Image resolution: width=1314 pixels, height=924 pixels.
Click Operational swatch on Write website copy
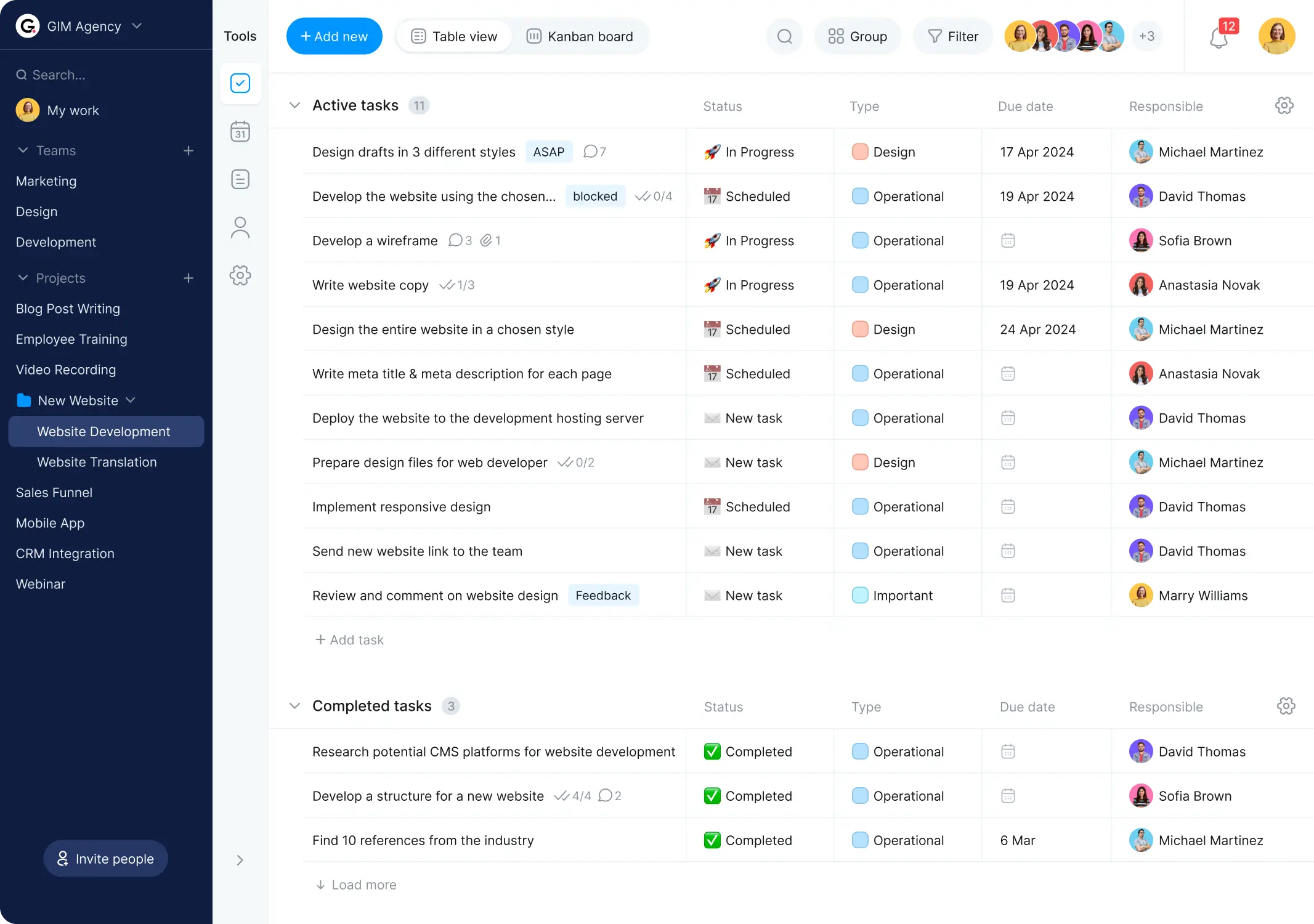coord(860,285)
